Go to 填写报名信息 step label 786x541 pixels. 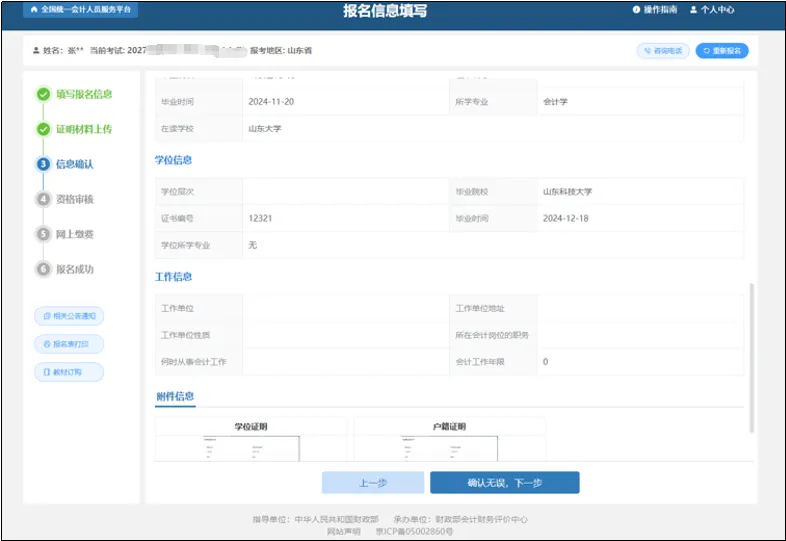click(x=84, y=94)
